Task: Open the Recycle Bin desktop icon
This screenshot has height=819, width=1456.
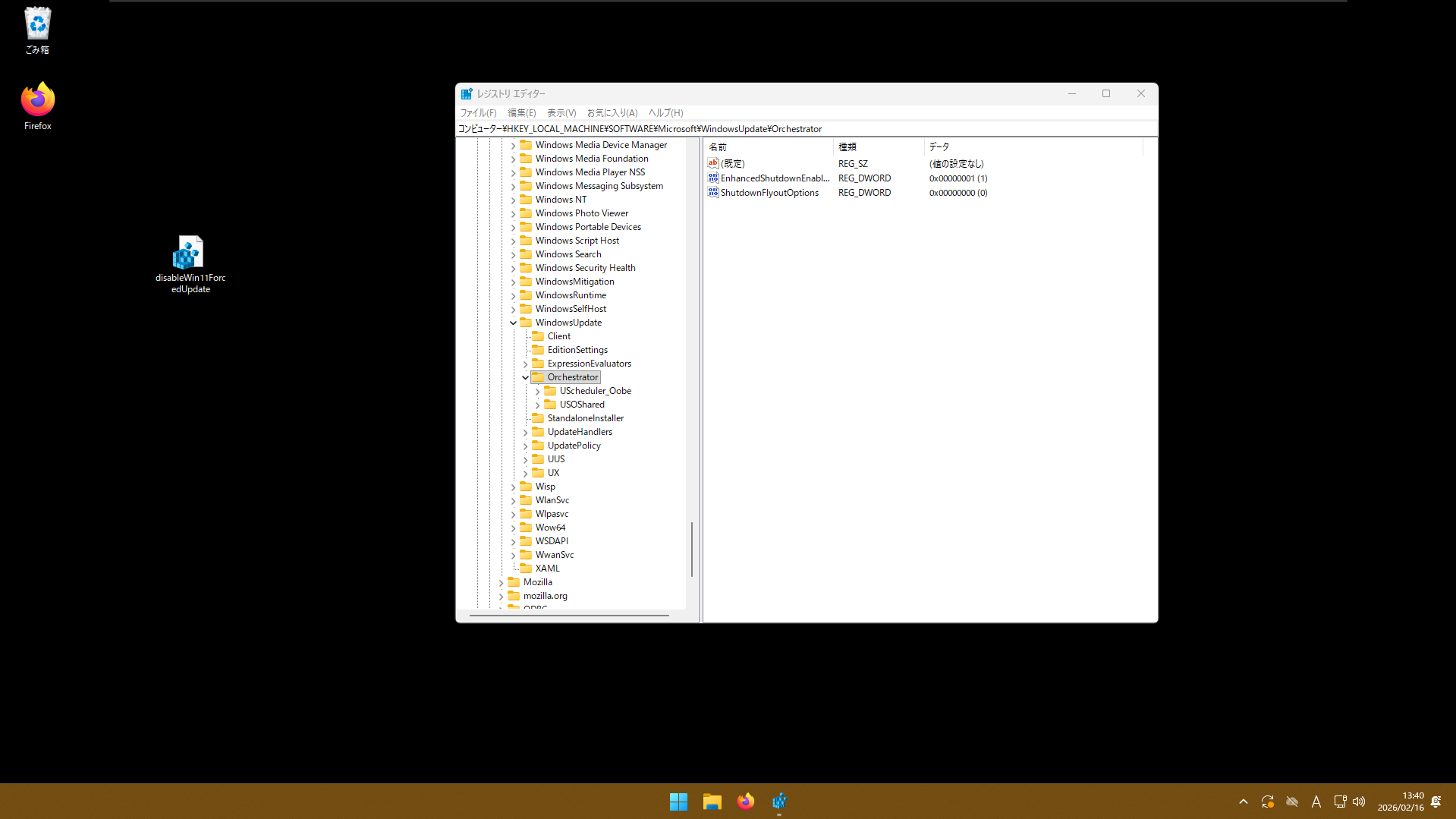Action: click(37, 25)
